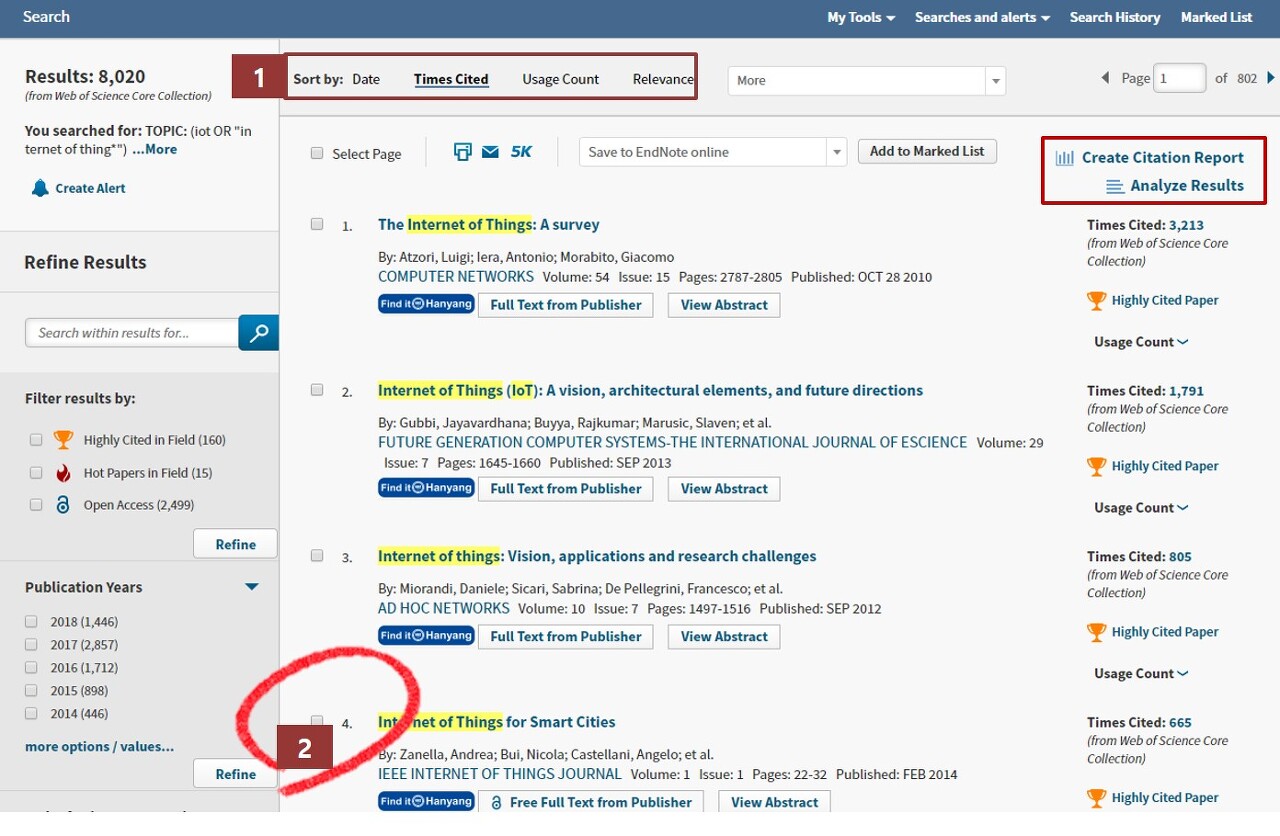Open View Abstract for result 1
Screen dimensions: 1280x836
[724, 305]
